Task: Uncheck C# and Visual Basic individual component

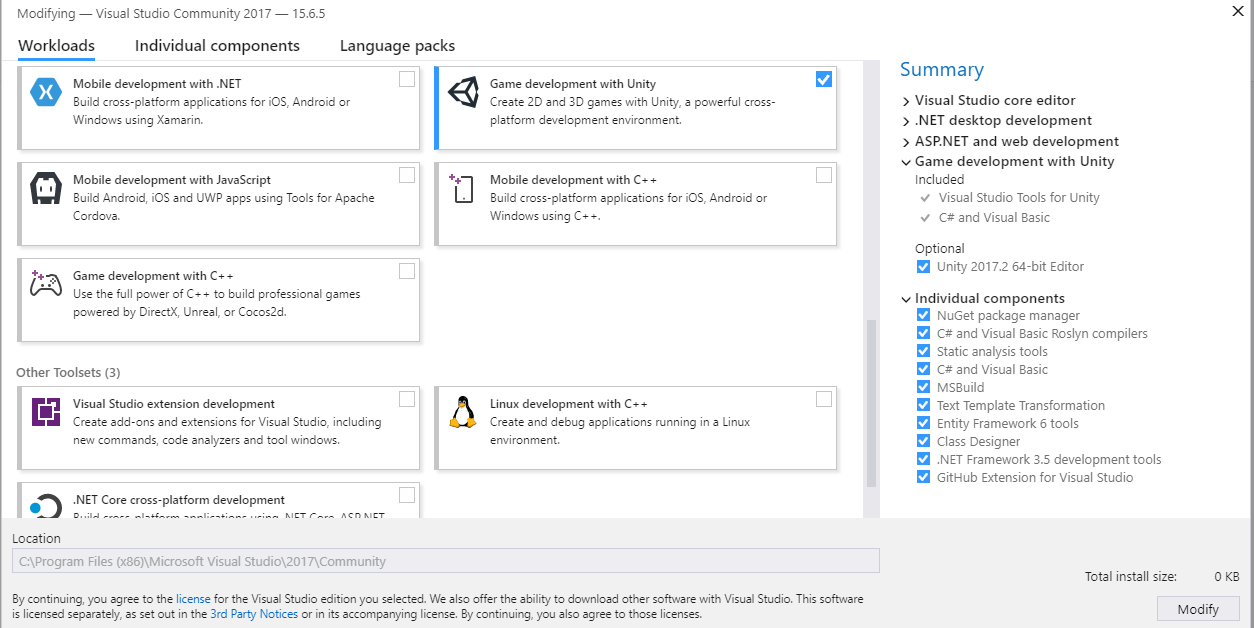Action: (923, 370)
